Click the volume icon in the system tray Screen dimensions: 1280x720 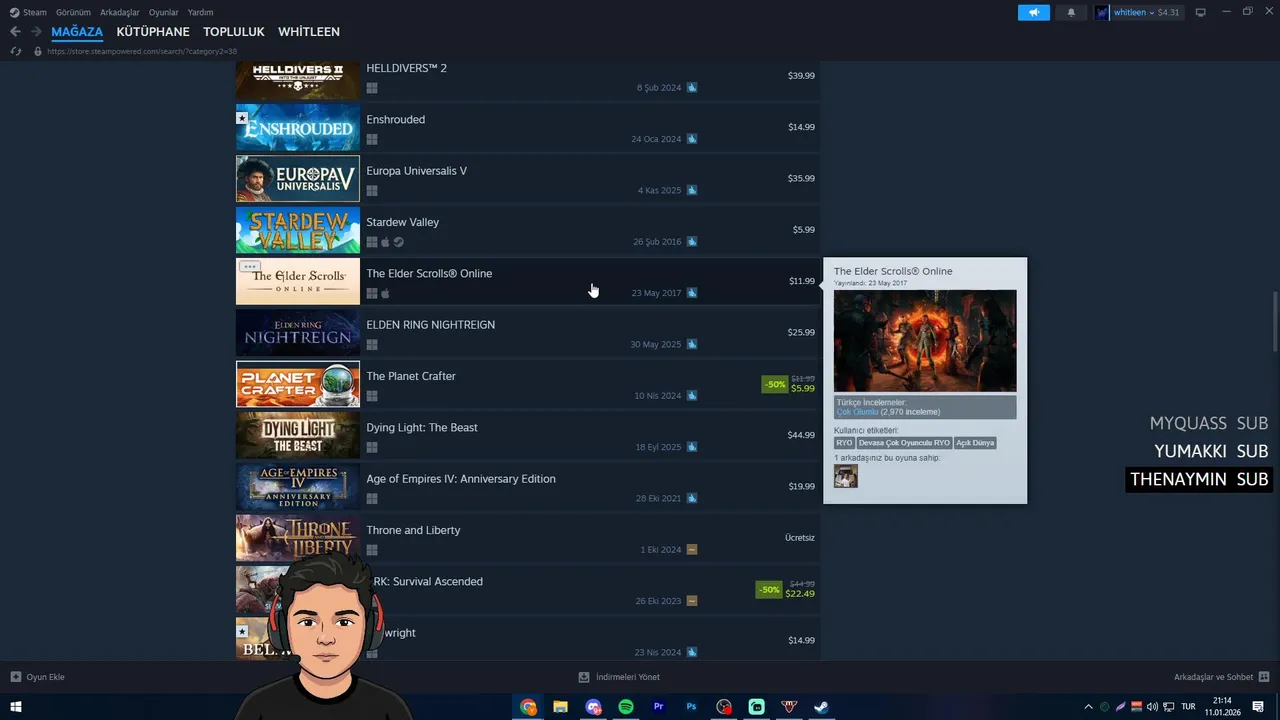click(1152, 707)
